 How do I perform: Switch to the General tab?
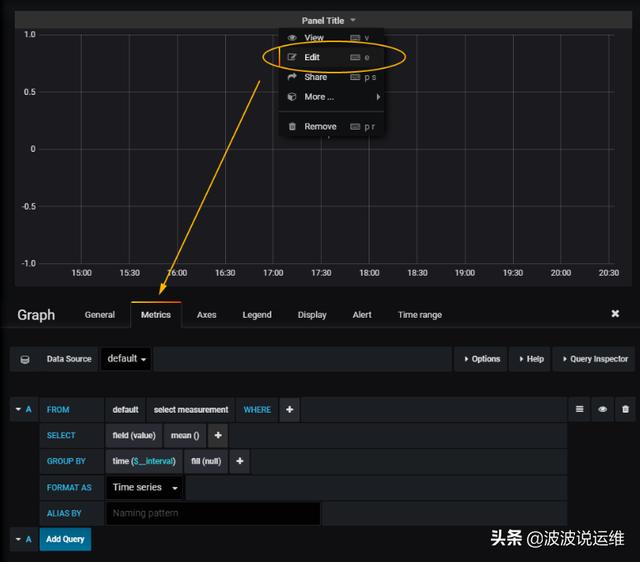click(x=100, y=315)
